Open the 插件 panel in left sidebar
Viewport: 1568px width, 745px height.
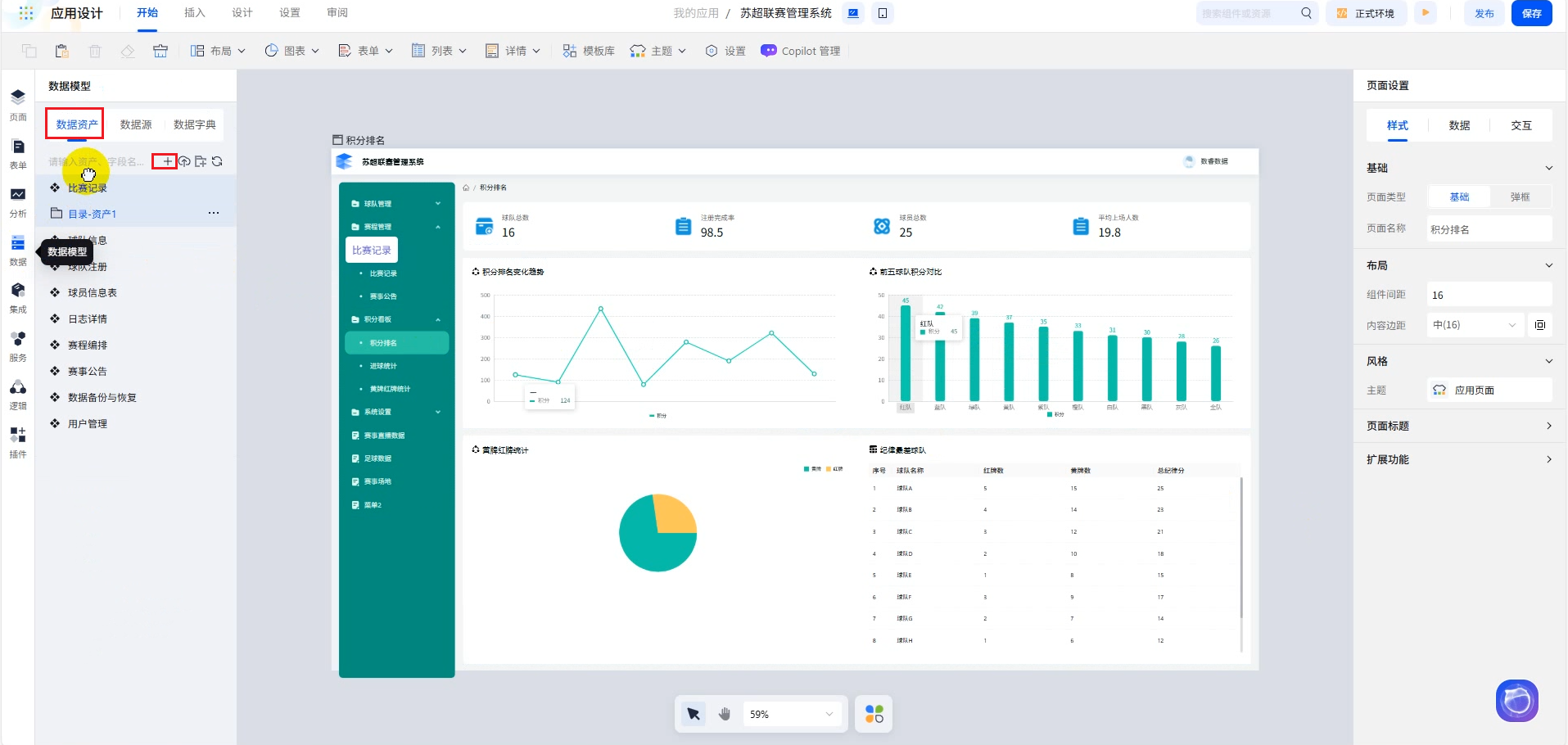[18, 441]
